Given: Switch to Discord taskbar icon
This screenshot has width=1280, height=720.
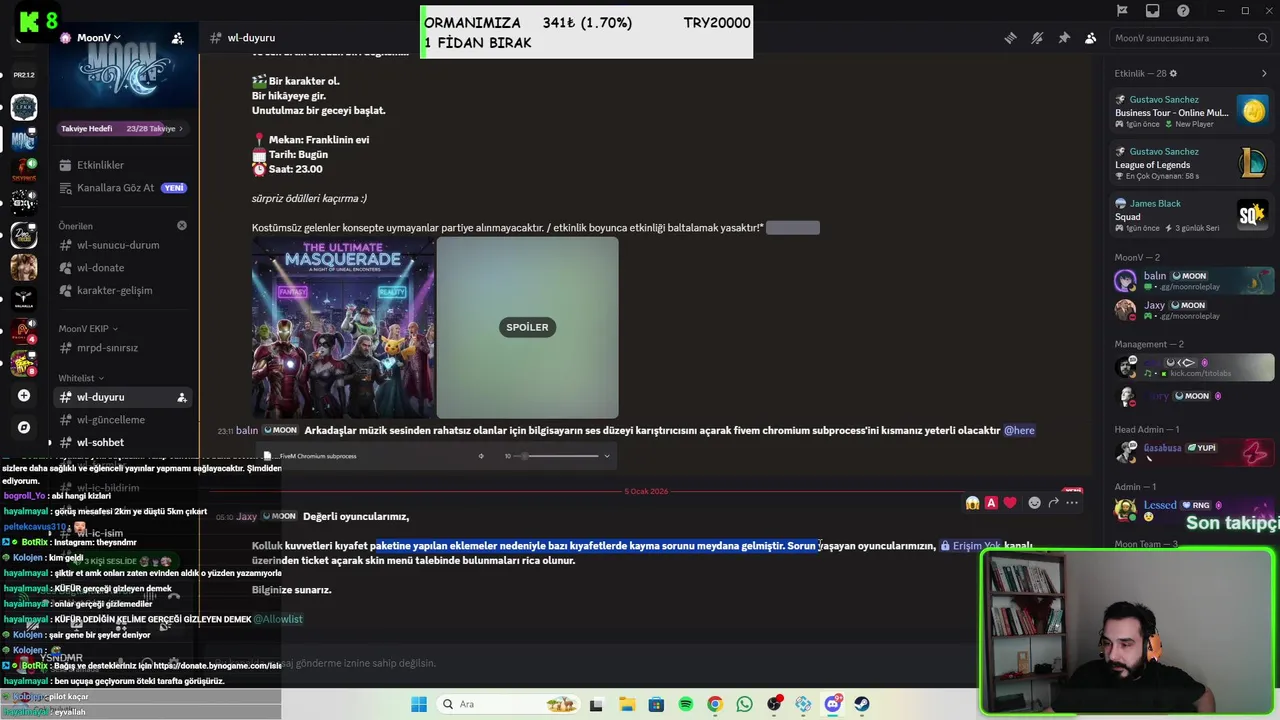Looking at the screenshot, I should coord(833,704).
